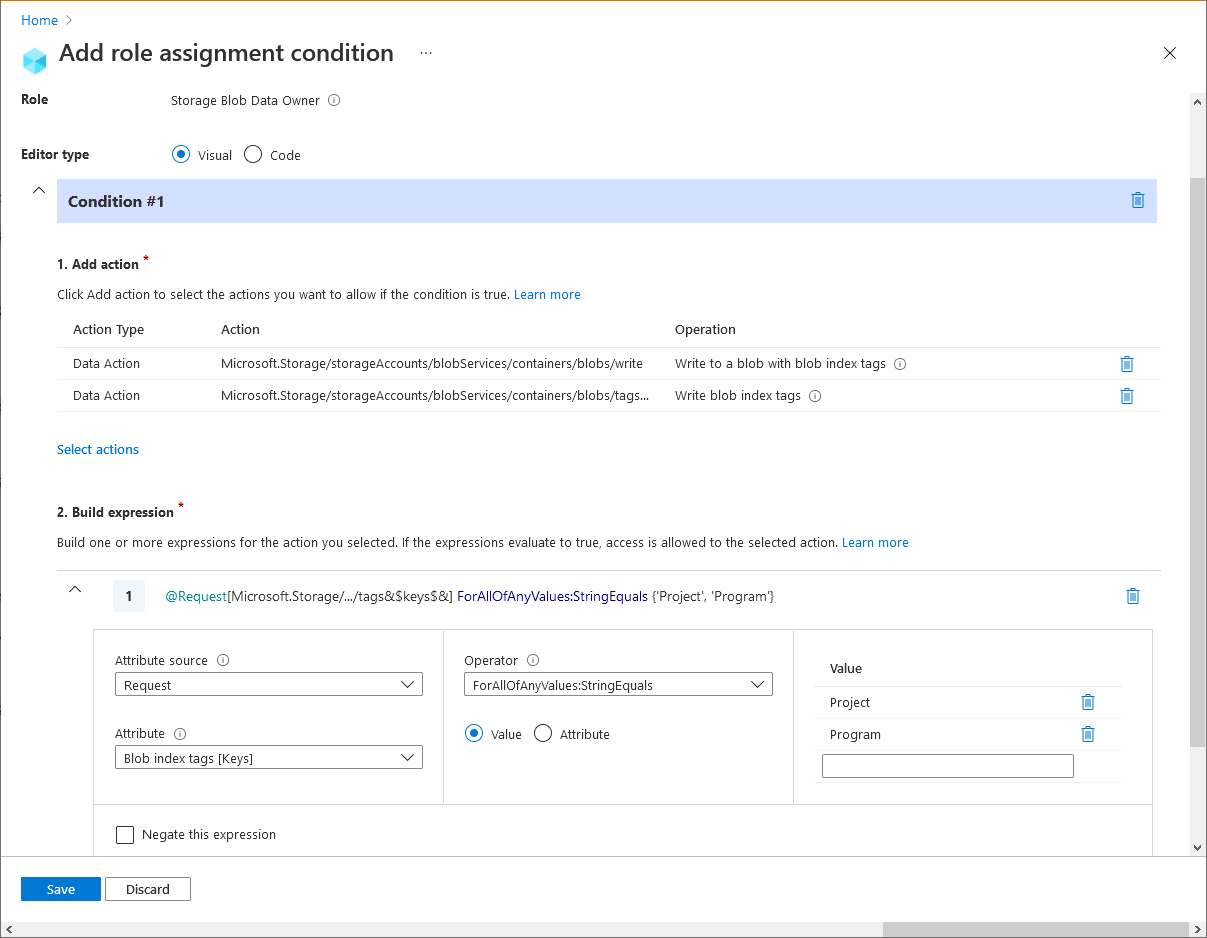Remove the 'Project' value entry
Viewport: 1207px width, 938px height.
pos(1087,701)
